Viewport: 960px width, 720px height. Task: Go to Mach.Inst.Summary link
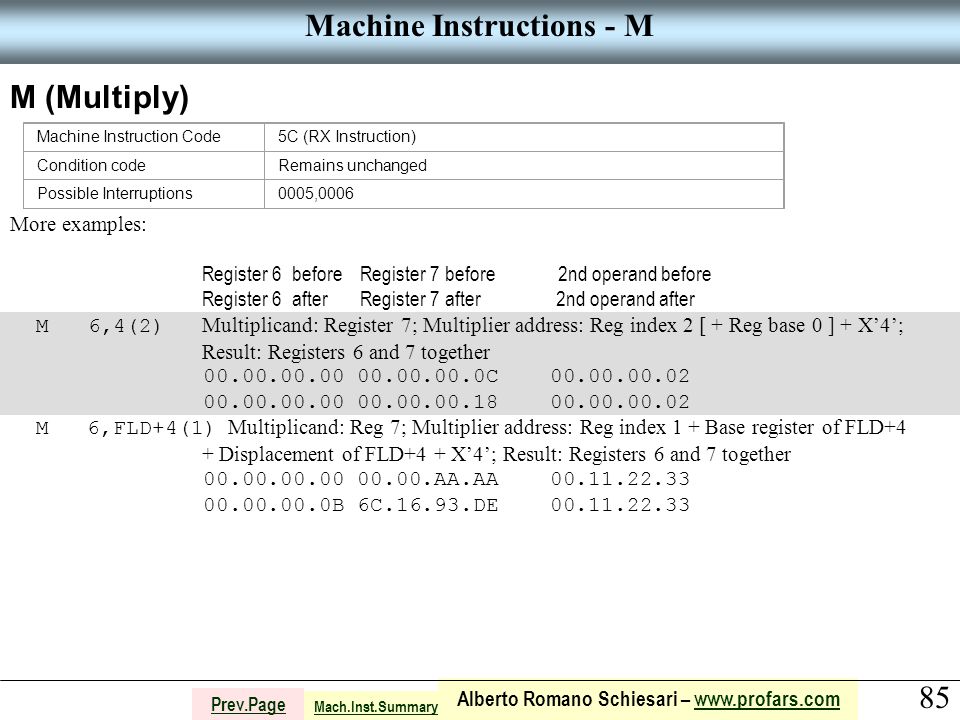376,707
